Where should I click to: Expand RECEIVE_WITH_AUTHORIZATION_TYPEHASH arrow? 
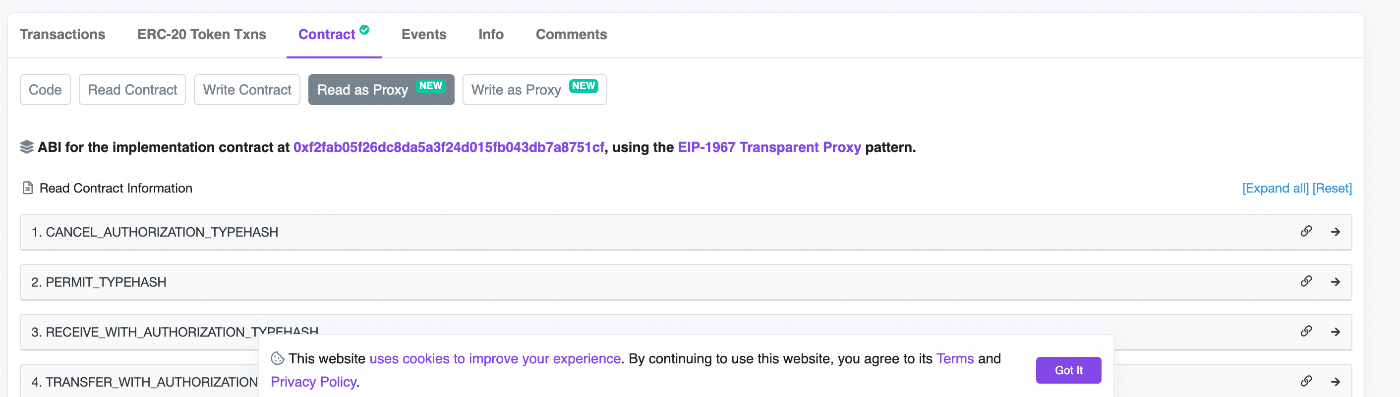1335,331
